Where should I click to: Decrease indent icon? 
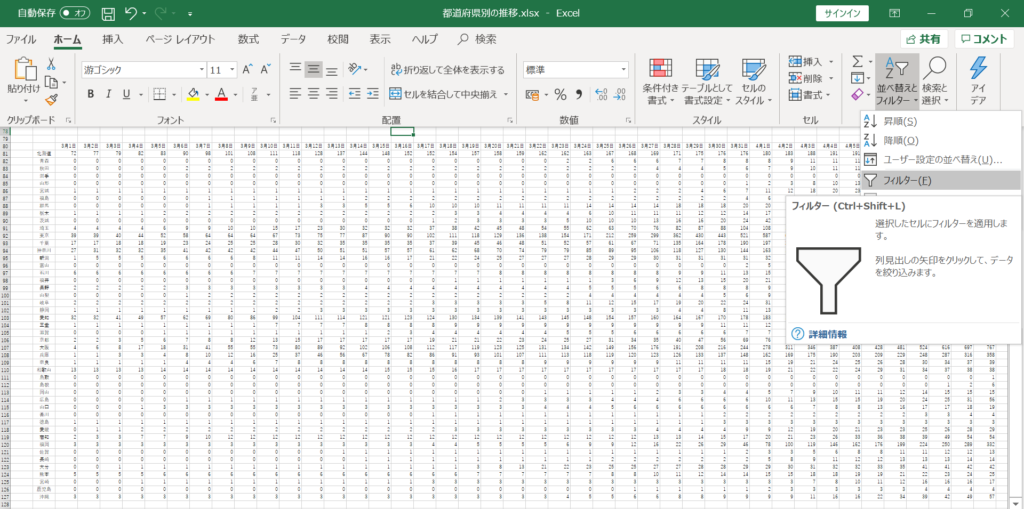click(355, 94)
